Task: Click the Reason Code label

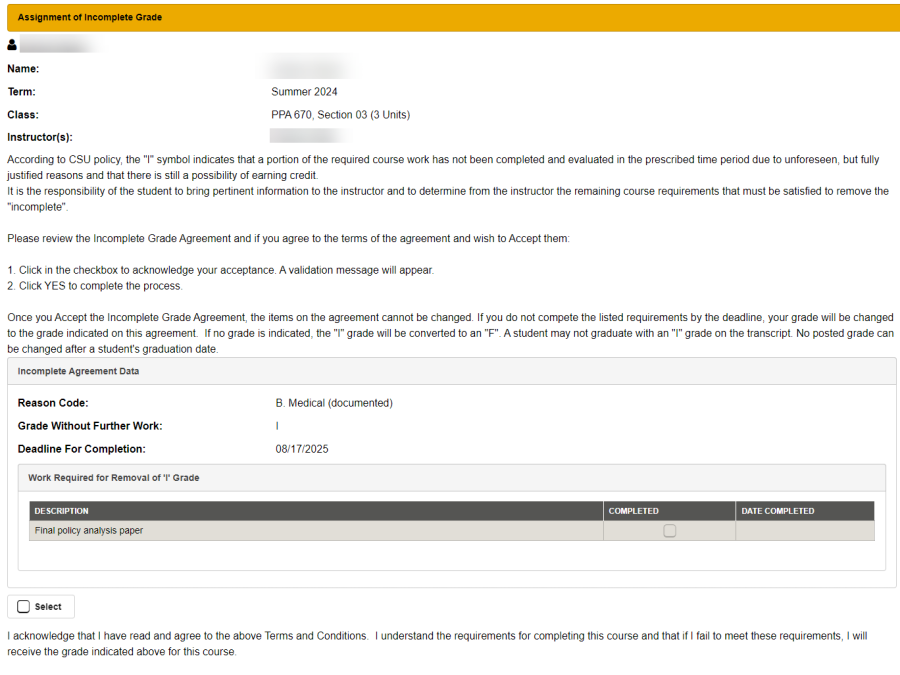Action: click(x=53, y=403)
